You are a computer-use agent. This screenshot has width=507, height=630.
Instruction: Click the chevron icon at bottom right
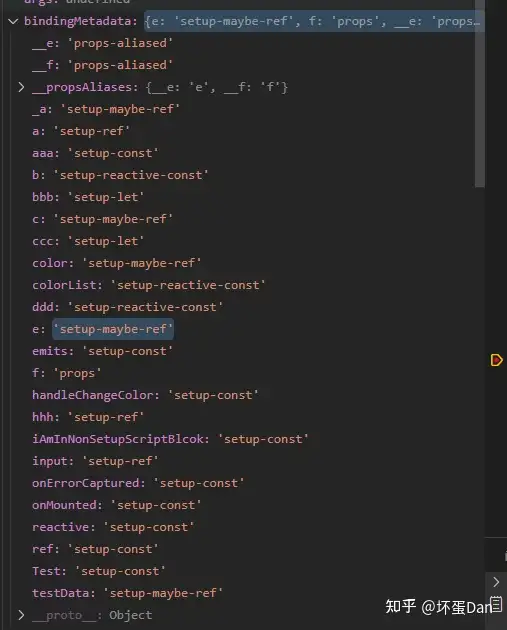click(496, 582)
